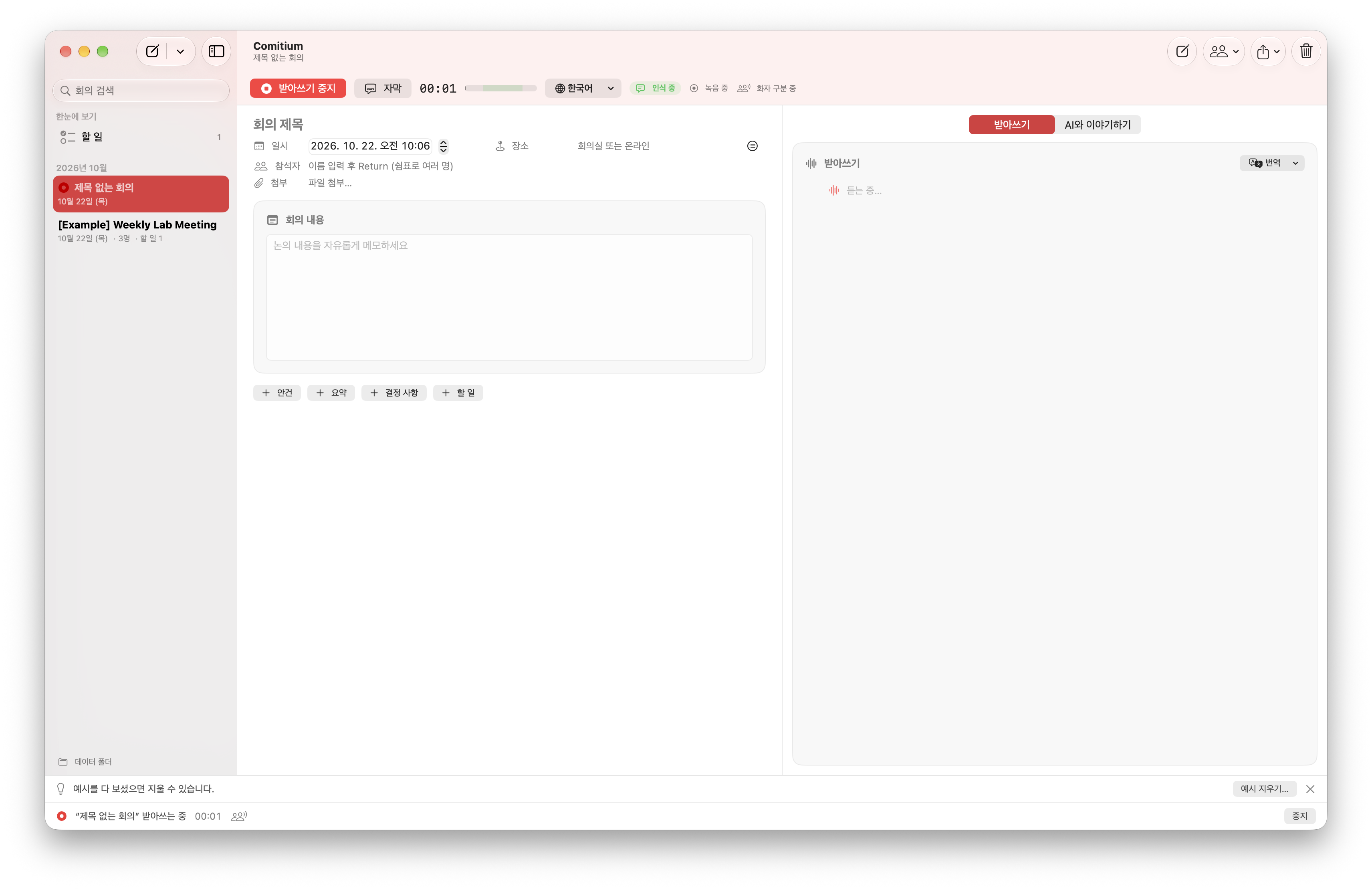Click the 회의 검색 search field

click(x=141, y=91)
